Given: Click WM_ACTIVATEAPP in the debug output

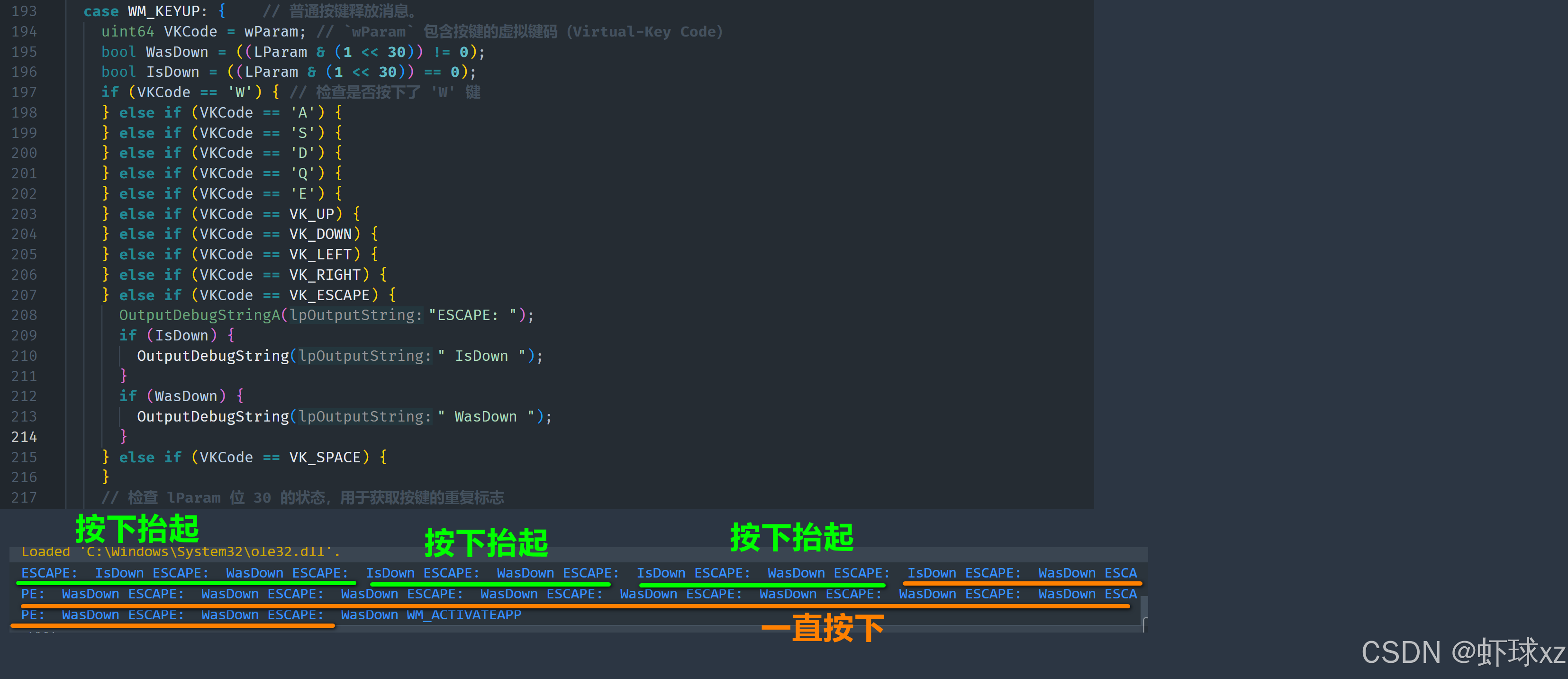Looking at the screenshot, I should (464, 615).
